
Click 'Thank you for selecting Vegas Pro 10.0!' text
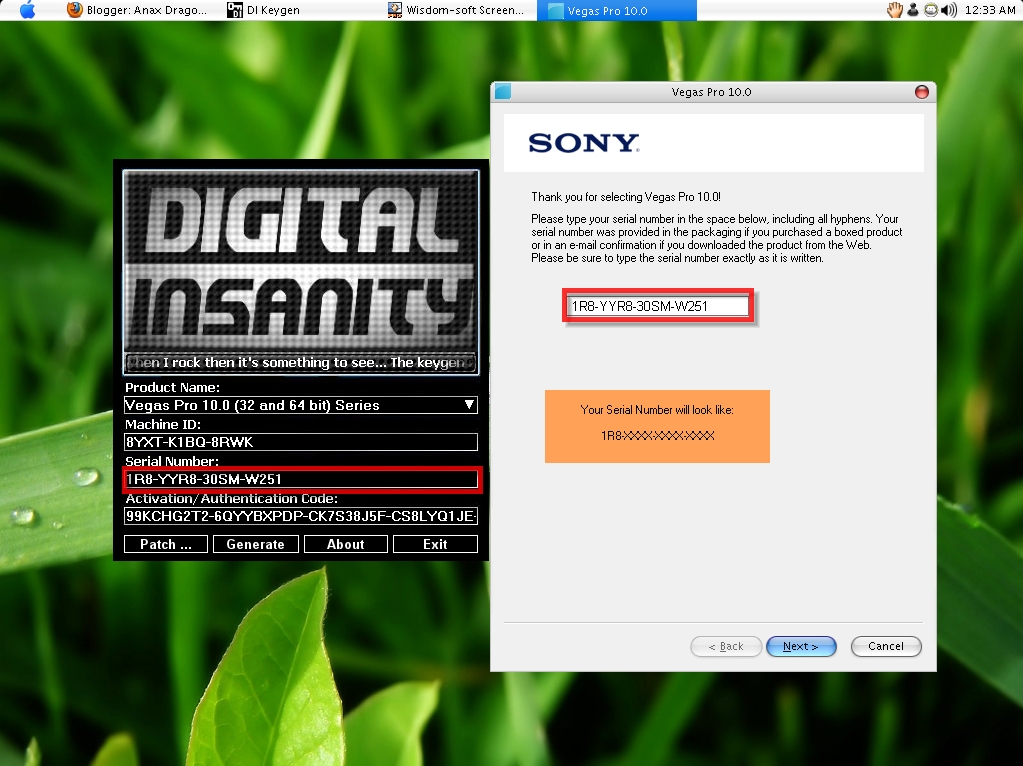626,196
